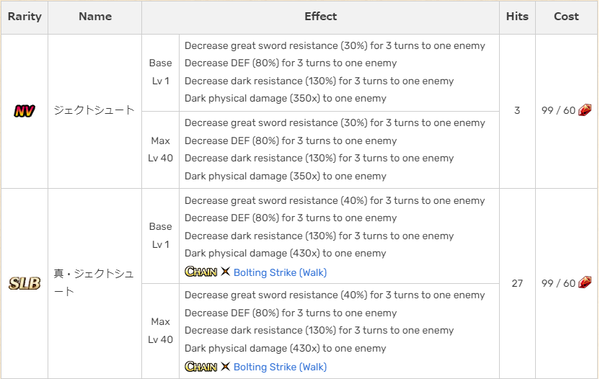Click the red crystal icon in SLB row cost

coord(585,283)
